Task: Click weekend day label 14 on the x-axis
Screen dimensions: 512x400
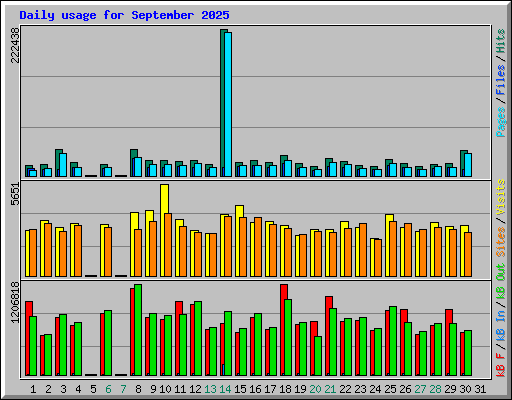Action: [x=225, y=389]
